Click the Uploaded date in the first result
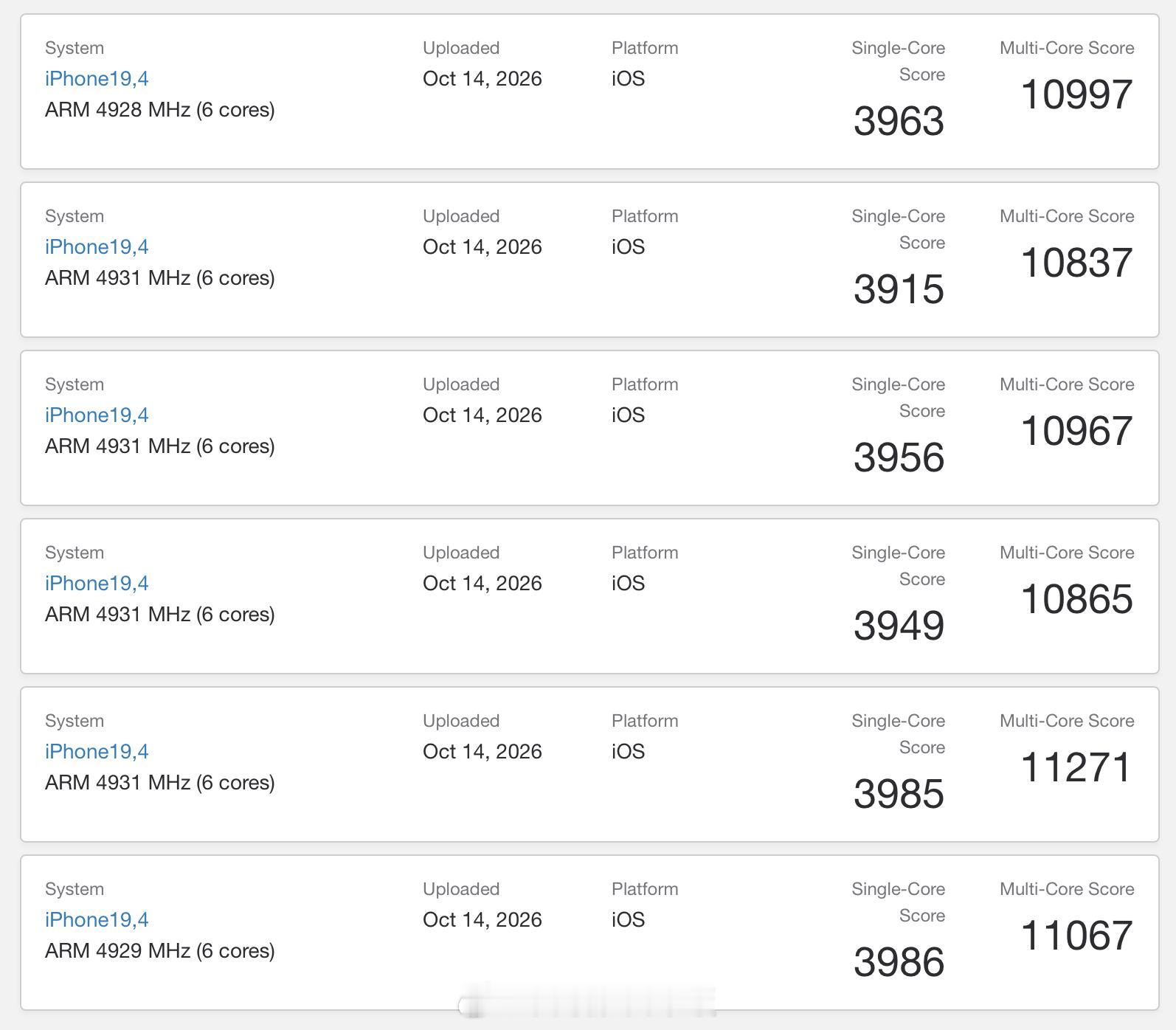Screen dimensions: 1176x1030 (x=482, y=78)
